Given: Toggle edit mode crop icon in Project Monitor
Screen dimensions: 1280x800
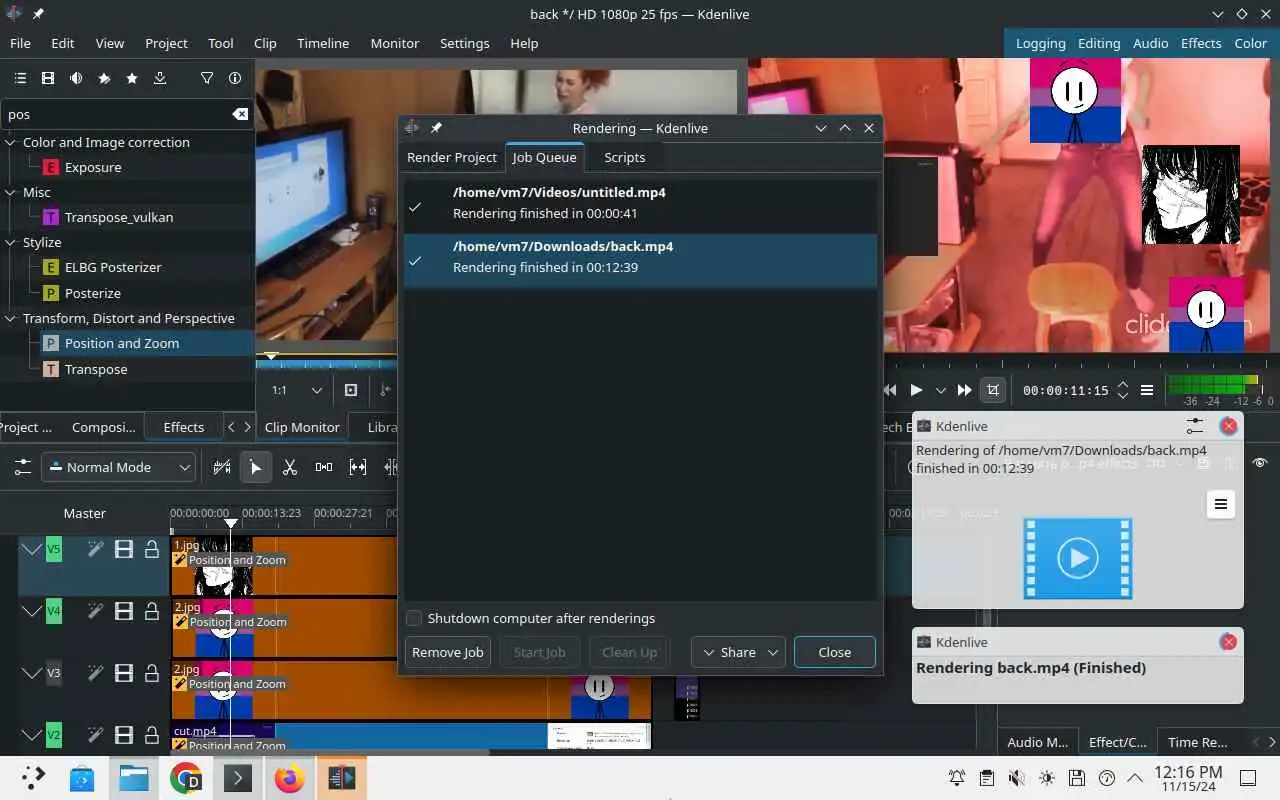Looking at the screenshot, I should 993,390.
